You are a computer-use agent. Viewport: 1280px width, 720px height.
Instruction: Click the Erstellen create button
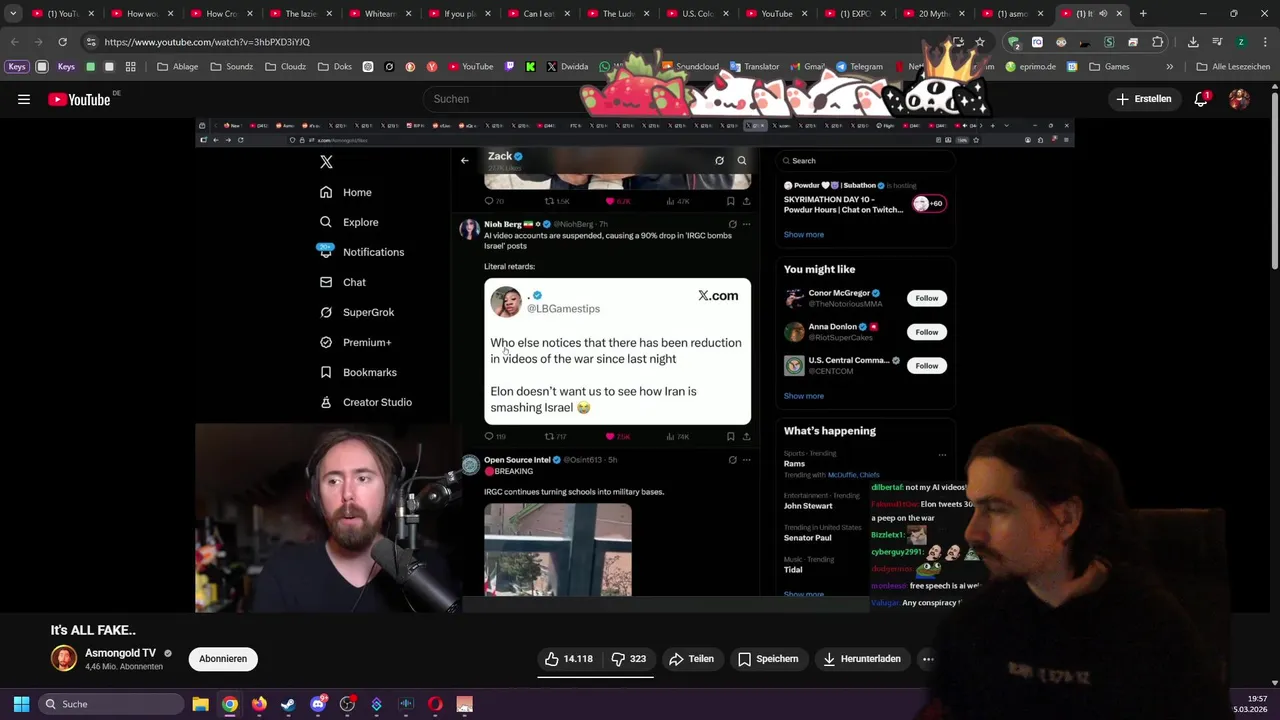1144,99
